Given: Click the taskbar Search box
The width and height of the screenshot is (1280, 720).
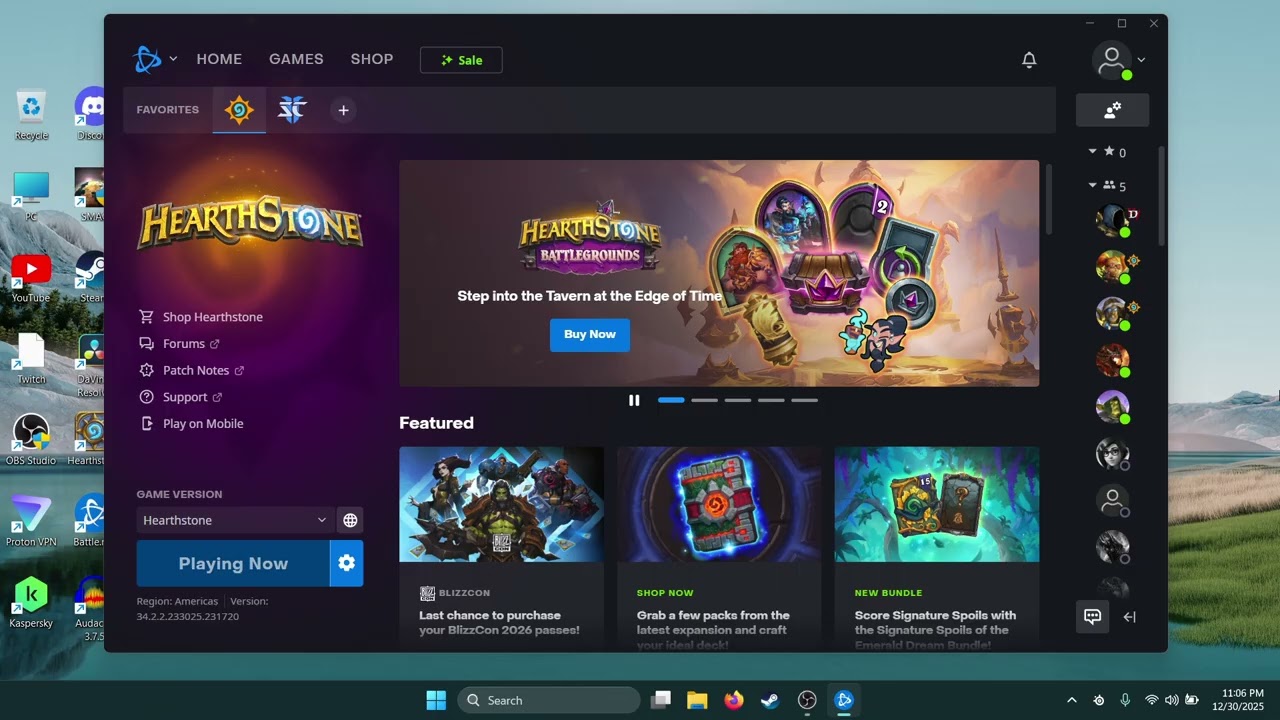Looking at the screenshot, I should (549, 700).
